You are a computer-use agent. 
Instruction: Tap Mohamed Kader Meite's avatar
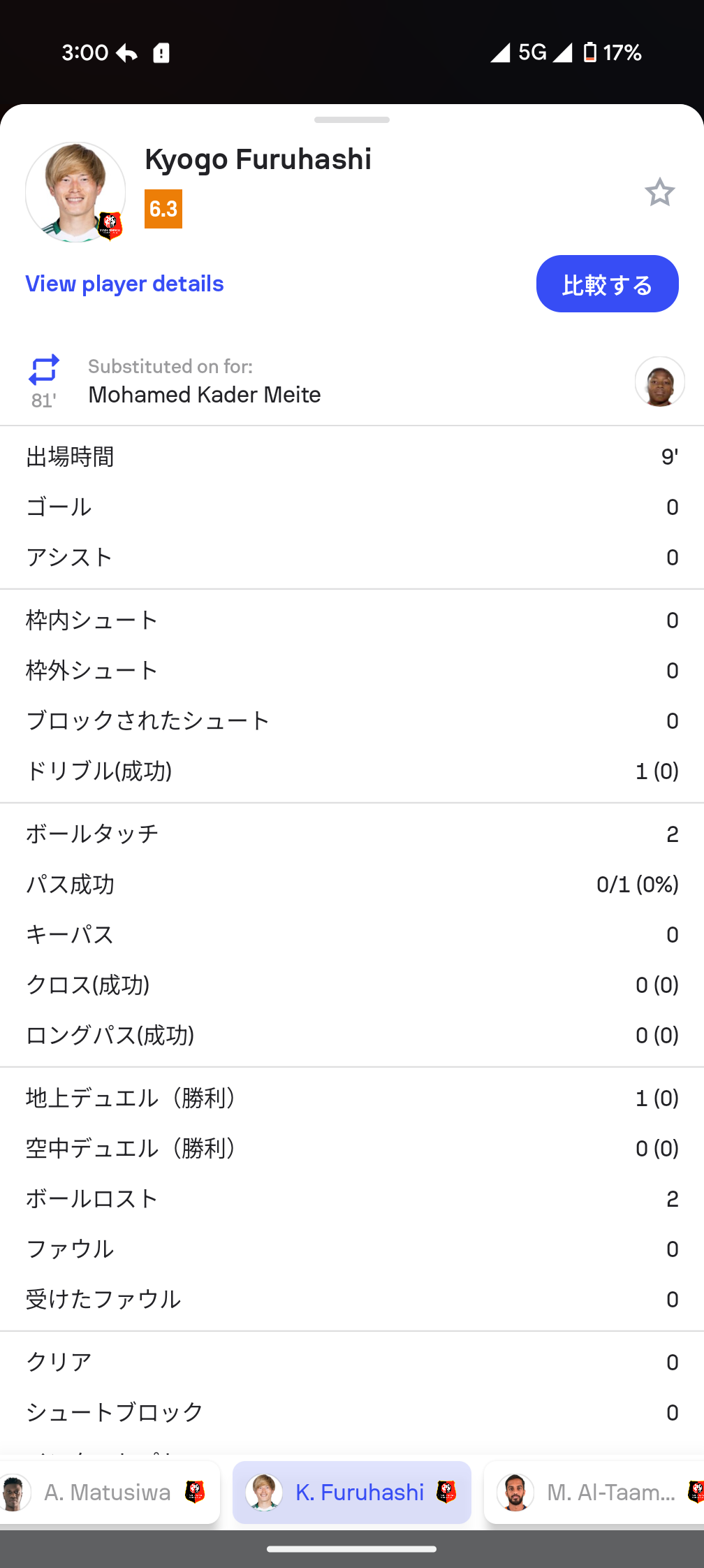659,382
